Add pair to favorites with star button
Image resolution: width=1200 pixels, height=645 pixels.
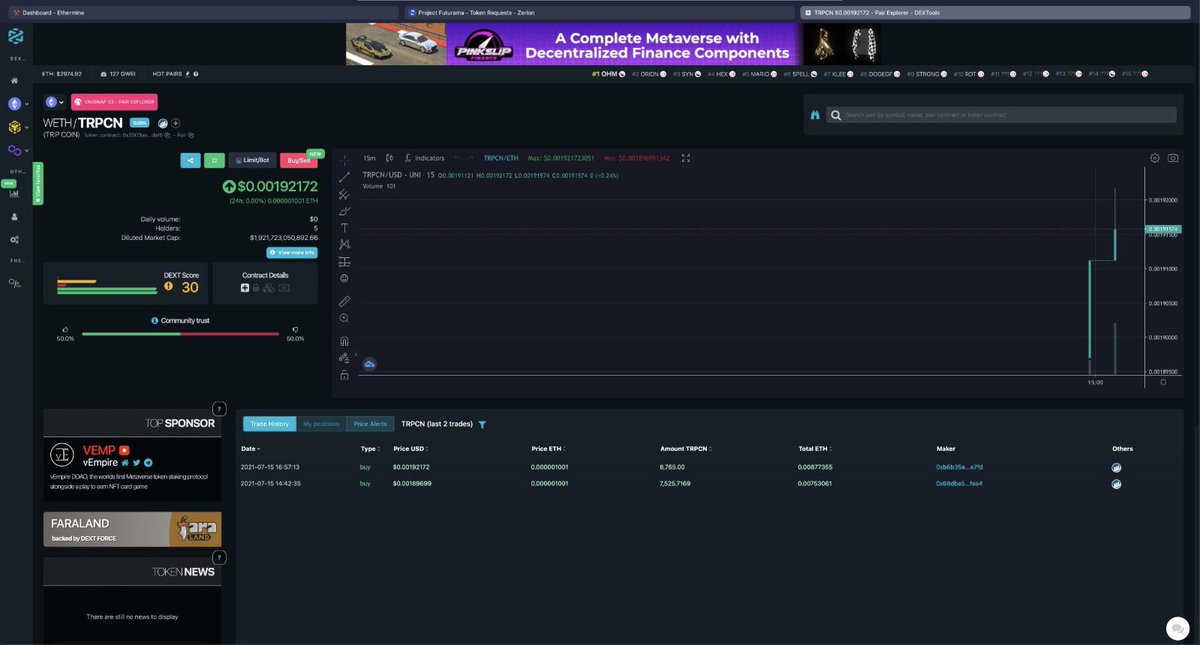click(x=214, y=160)
